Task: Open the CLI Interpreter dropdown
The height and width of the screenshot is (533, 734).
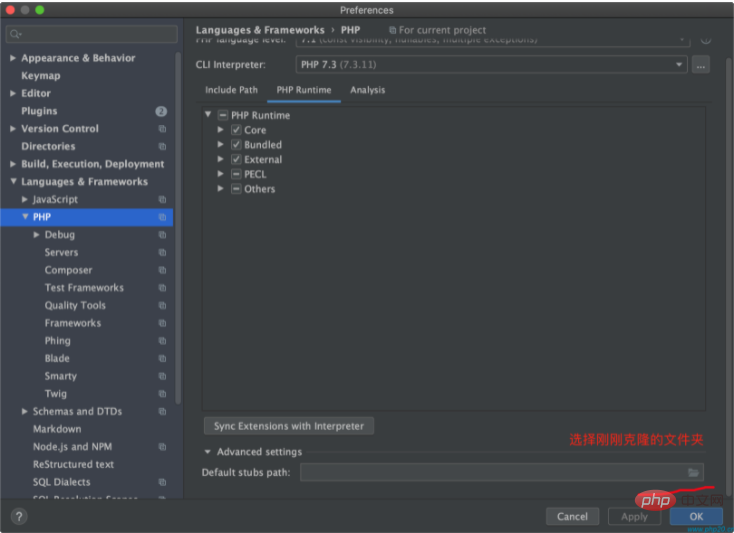Action: click(x=491, y=65)
